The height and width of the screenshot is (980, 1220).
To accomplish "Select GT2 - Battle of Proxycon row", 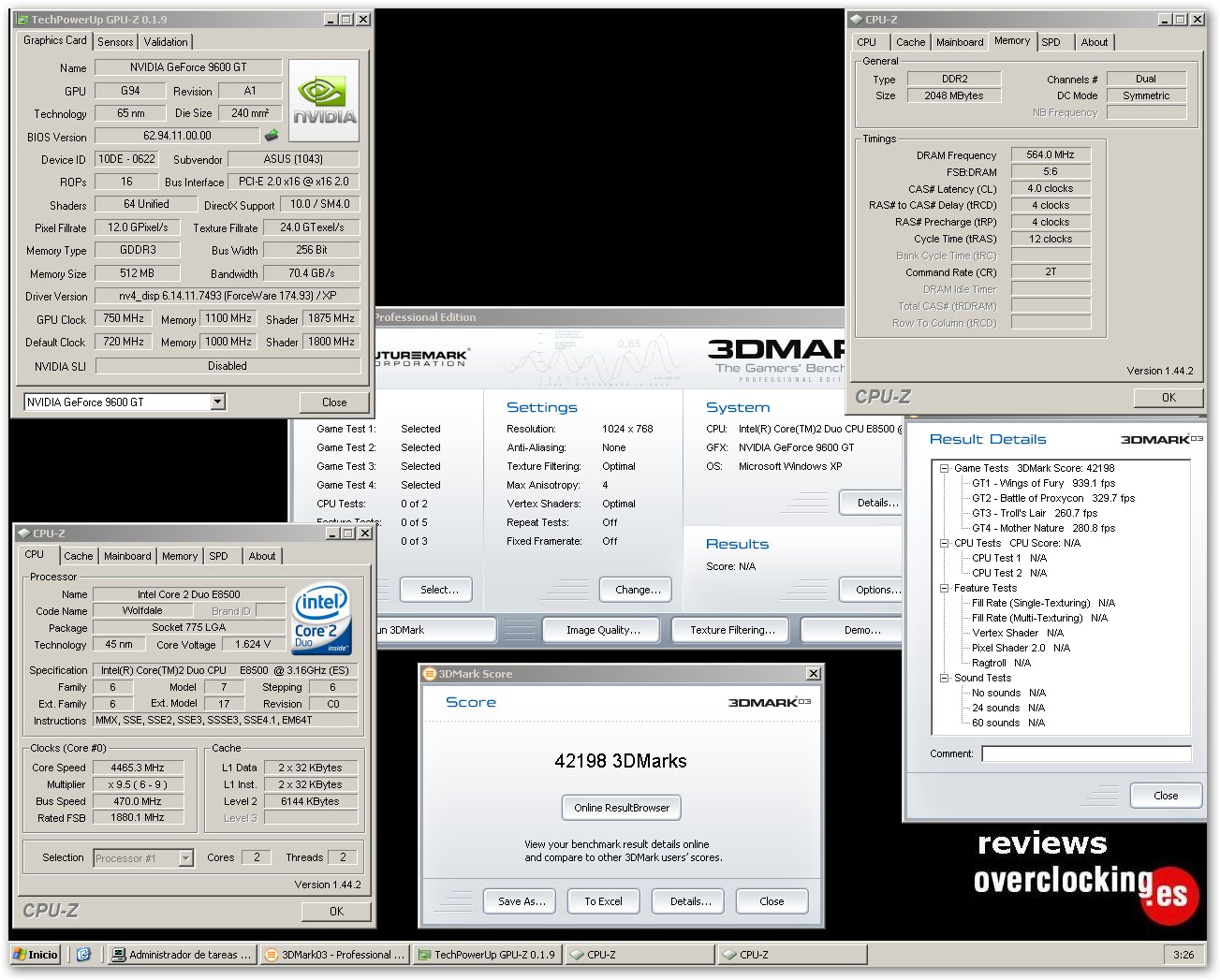I will (x=1052, y=498).
